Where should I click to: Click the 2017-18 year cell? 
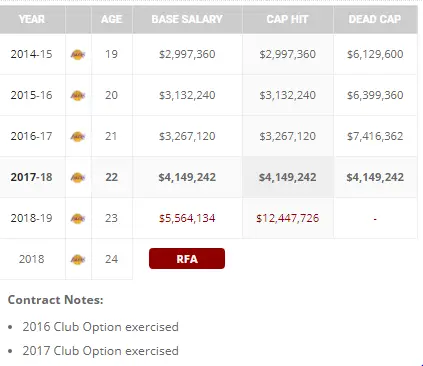click(x=32, y=177)
